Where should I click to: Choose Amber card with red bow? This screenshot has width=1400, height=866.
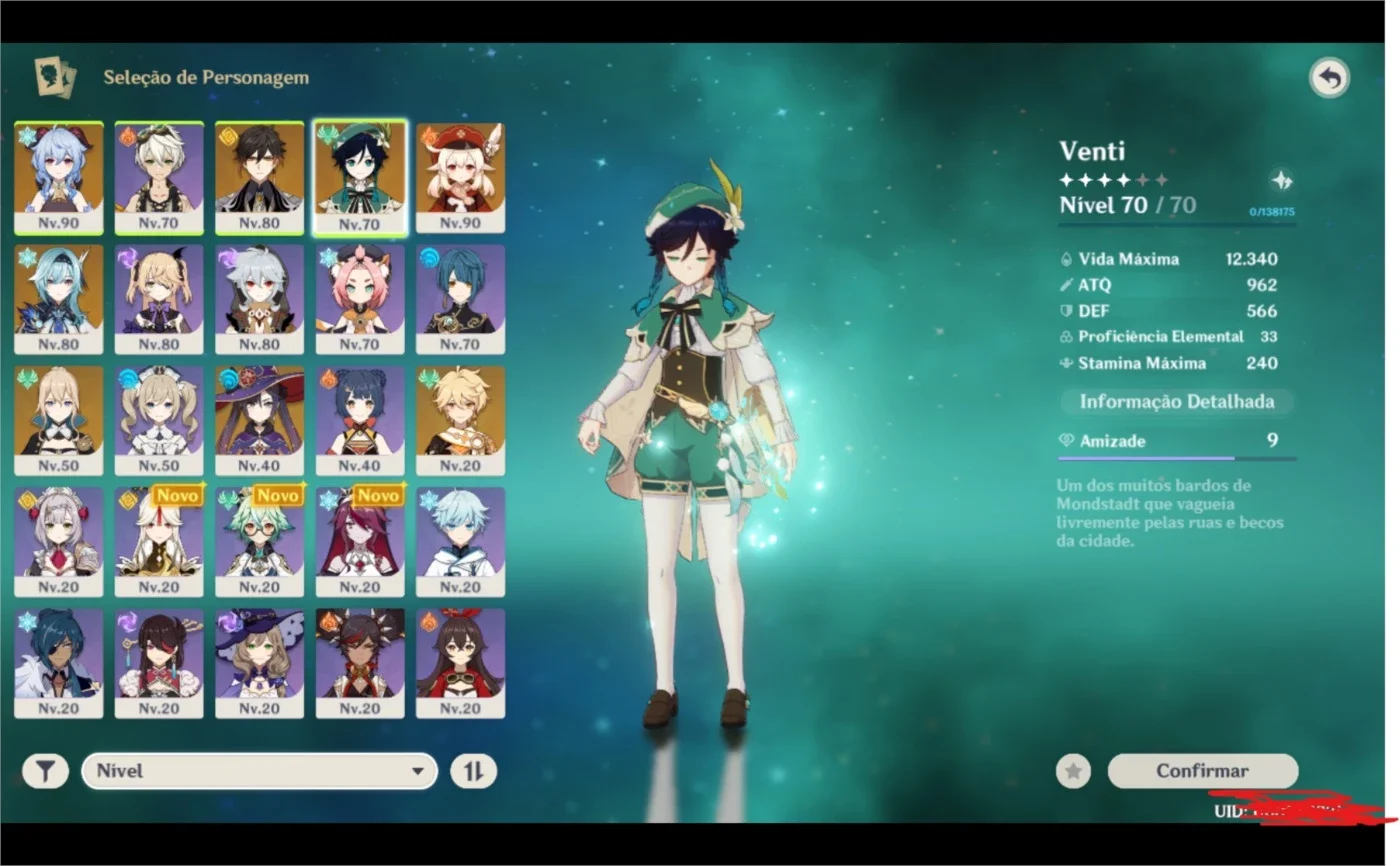click(461, 664)
